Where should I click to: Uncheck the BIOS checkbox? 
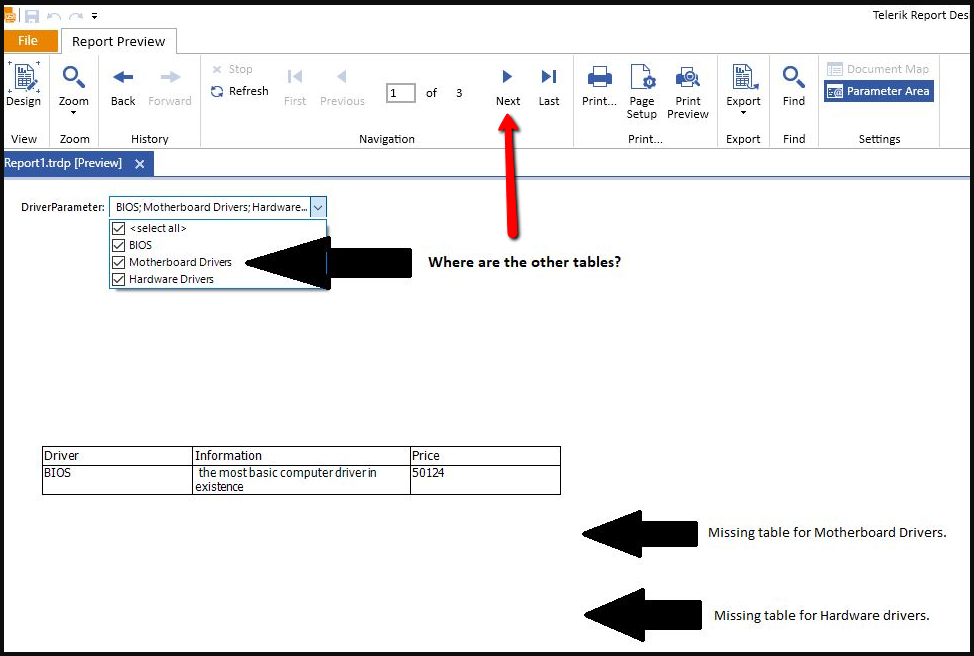pyautogui.click(x=119, y=245)
